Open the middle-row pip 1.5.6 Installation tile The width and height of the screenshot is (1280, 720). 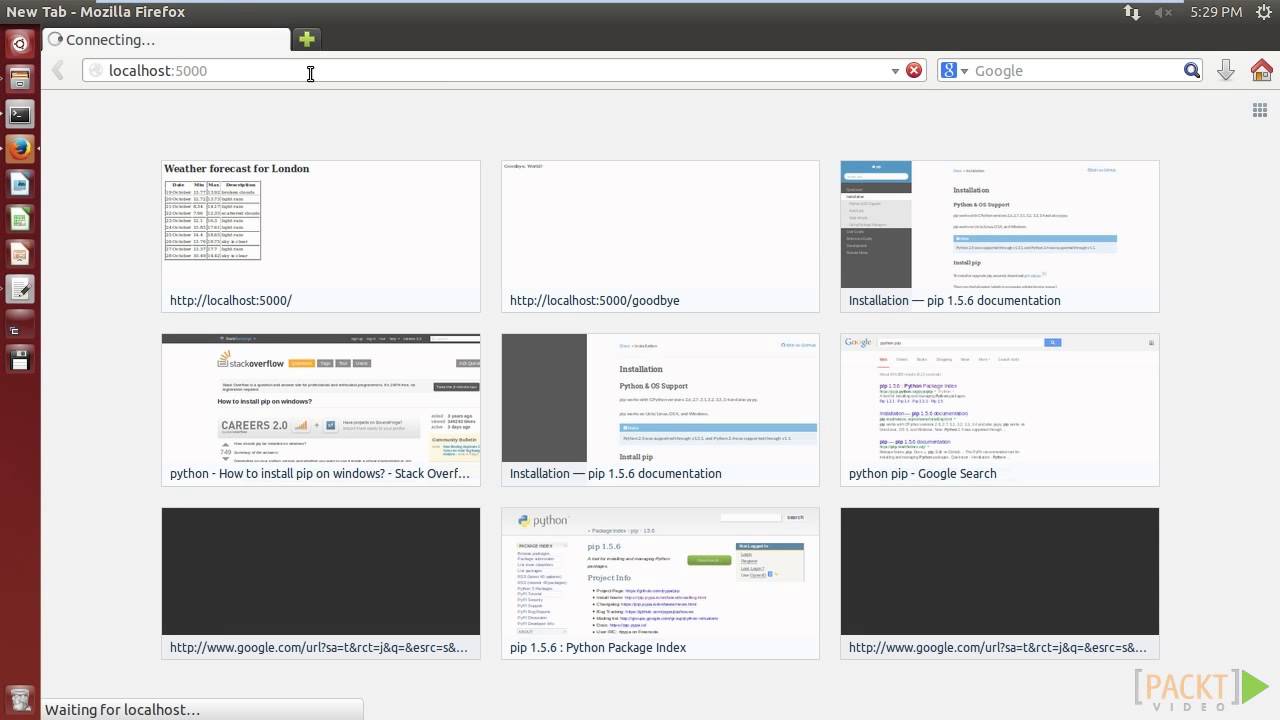(660, 410)
